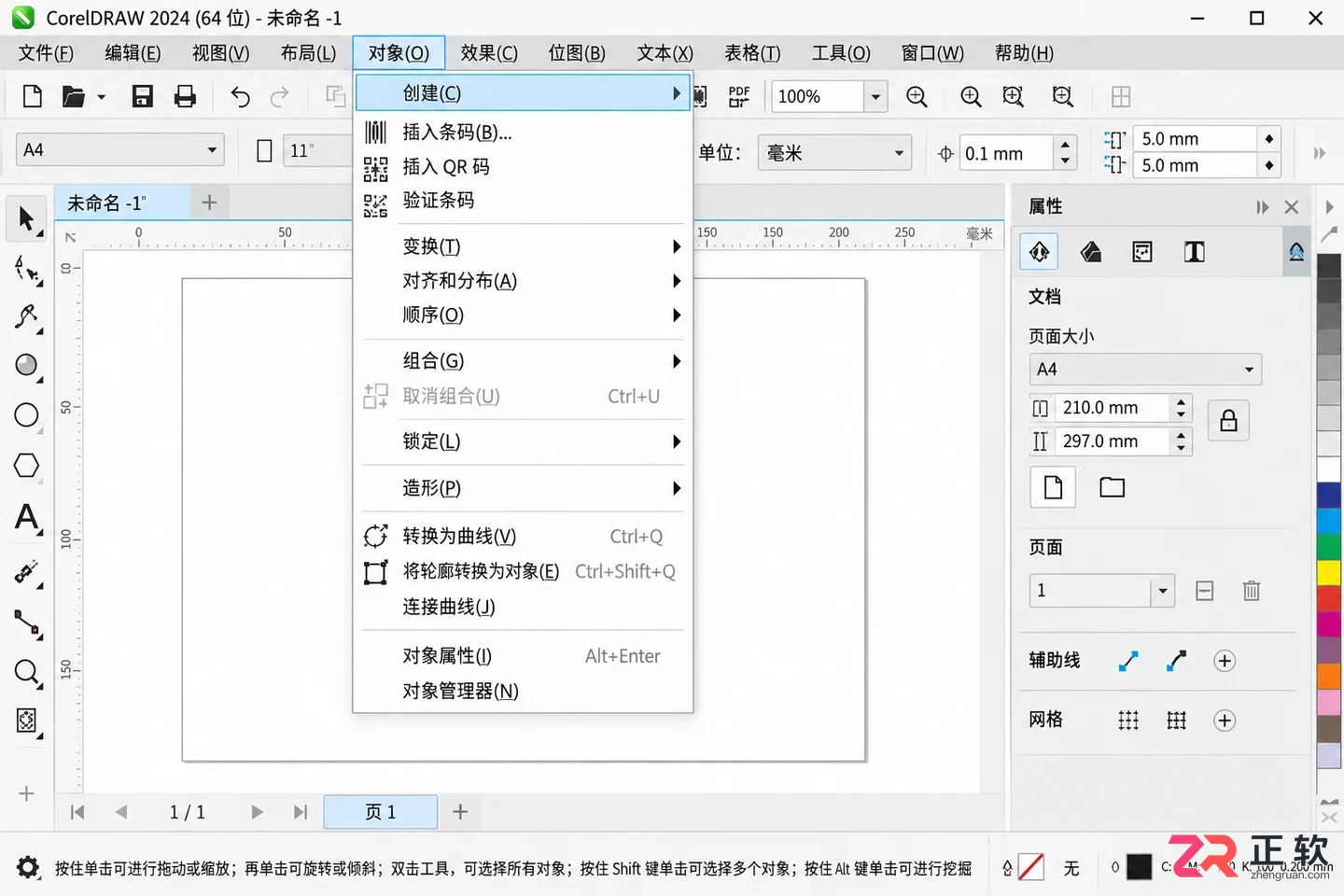1344x896 pixels.
Task: Expand the 对齐和分布(A) submenu
Action: coord(524,281)
